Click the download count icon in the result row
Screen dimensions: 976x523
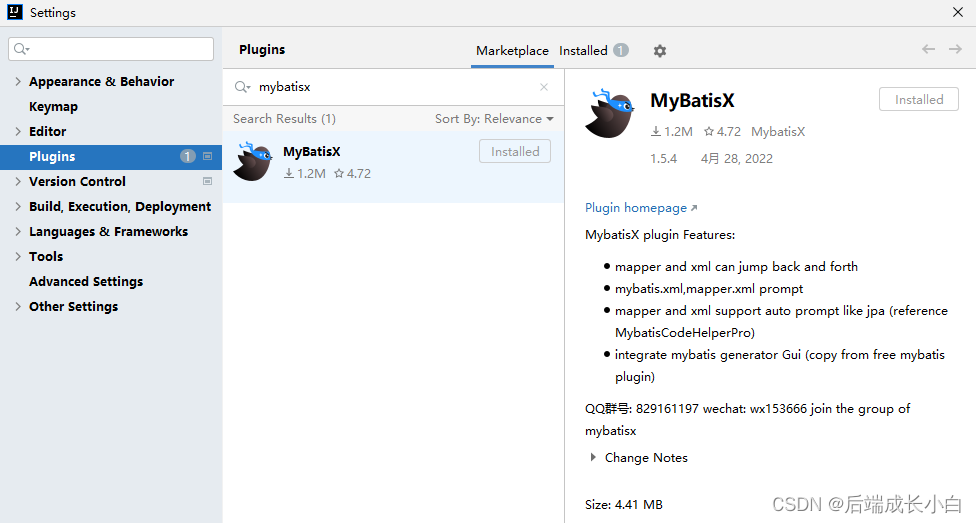pos(289,174)
